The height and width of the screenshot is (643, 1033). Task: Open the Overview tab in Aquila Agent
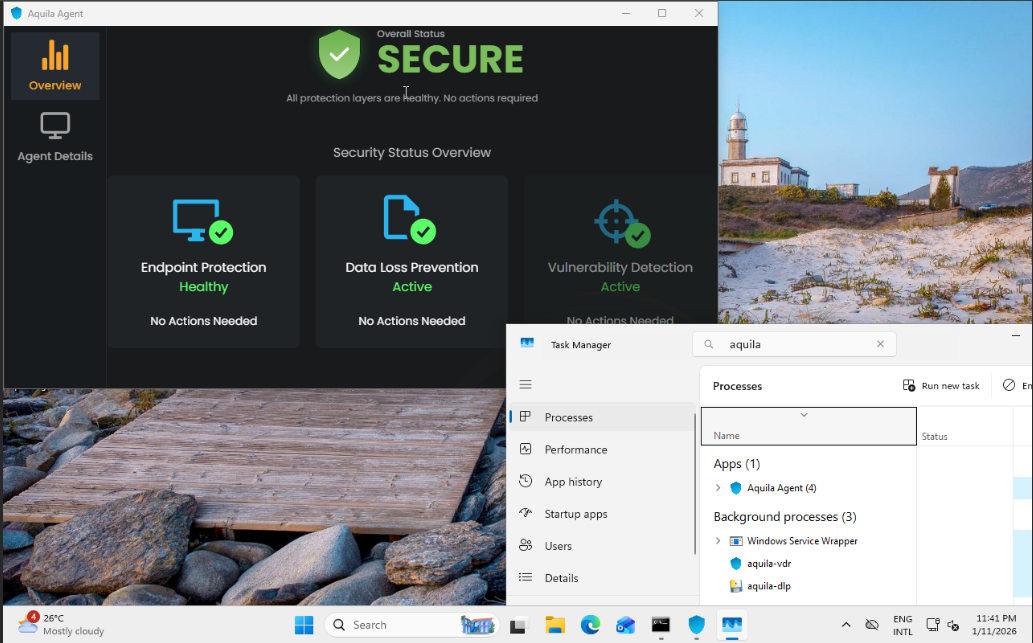click(x=55, y=66)
